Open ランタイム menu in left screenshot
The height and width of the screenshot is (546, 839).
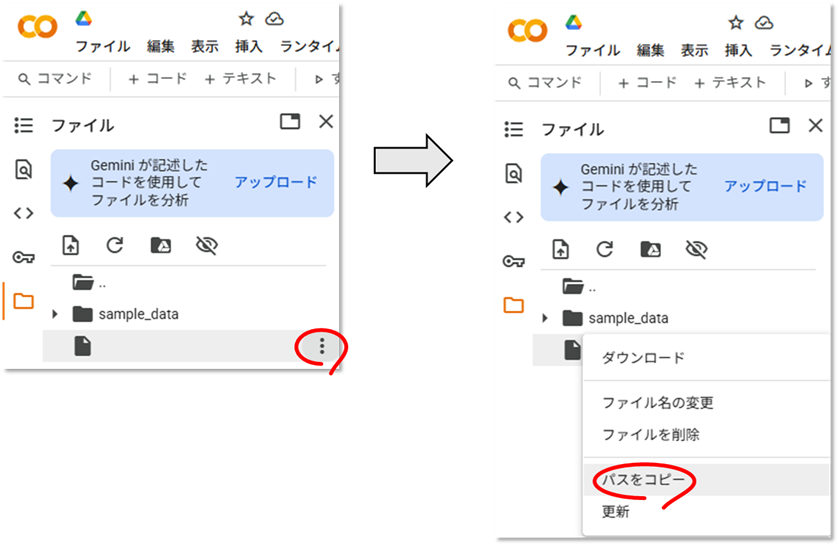(309, 46)
